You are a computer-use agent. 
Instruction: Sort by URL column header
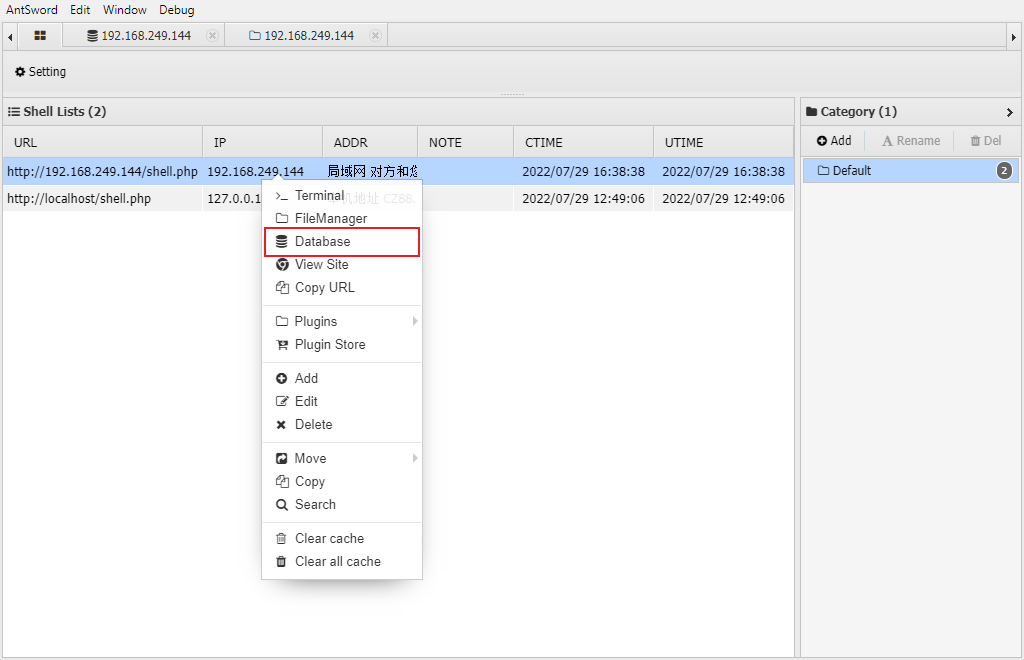click(103, 142)
